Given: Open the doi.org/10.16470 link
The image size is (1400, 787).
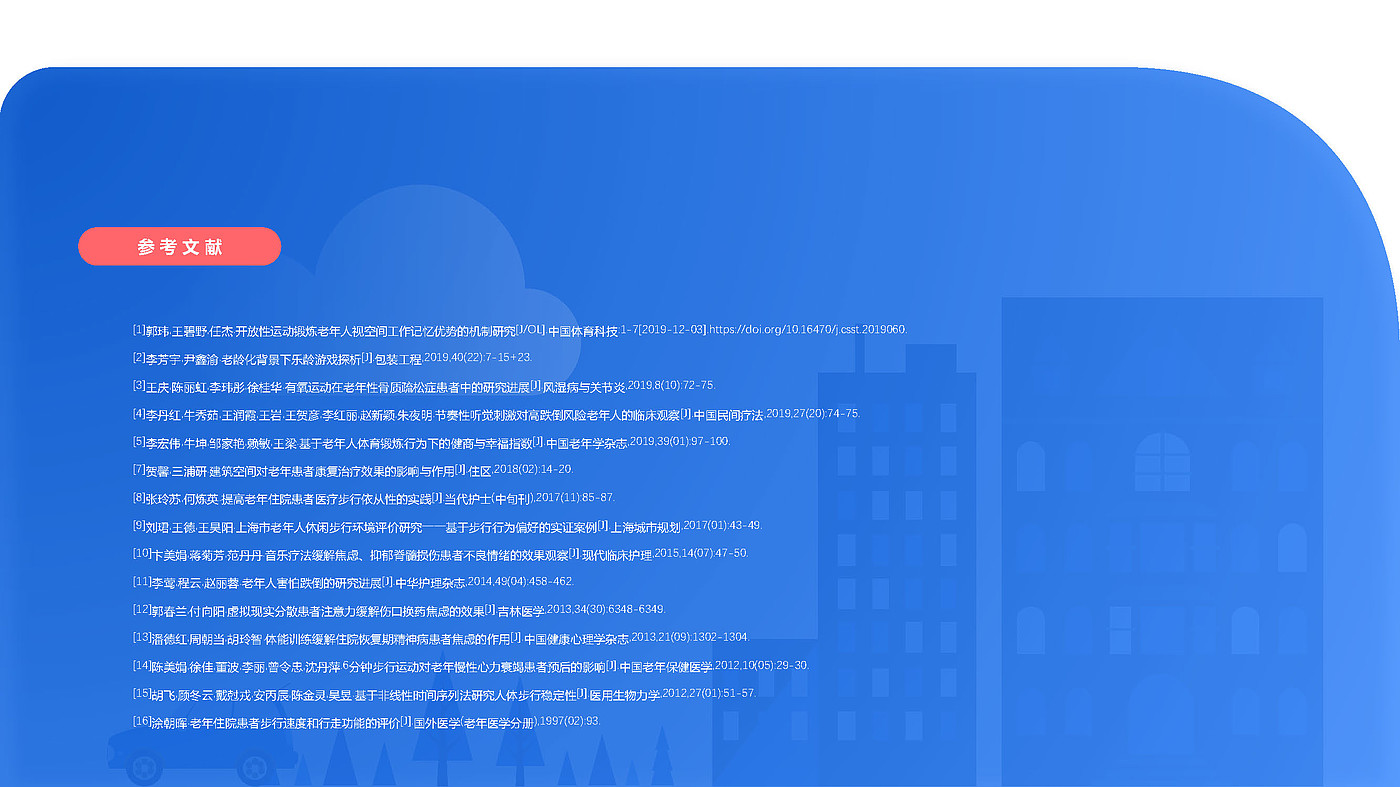Looking at the screenshot, I should coord(808,330).
